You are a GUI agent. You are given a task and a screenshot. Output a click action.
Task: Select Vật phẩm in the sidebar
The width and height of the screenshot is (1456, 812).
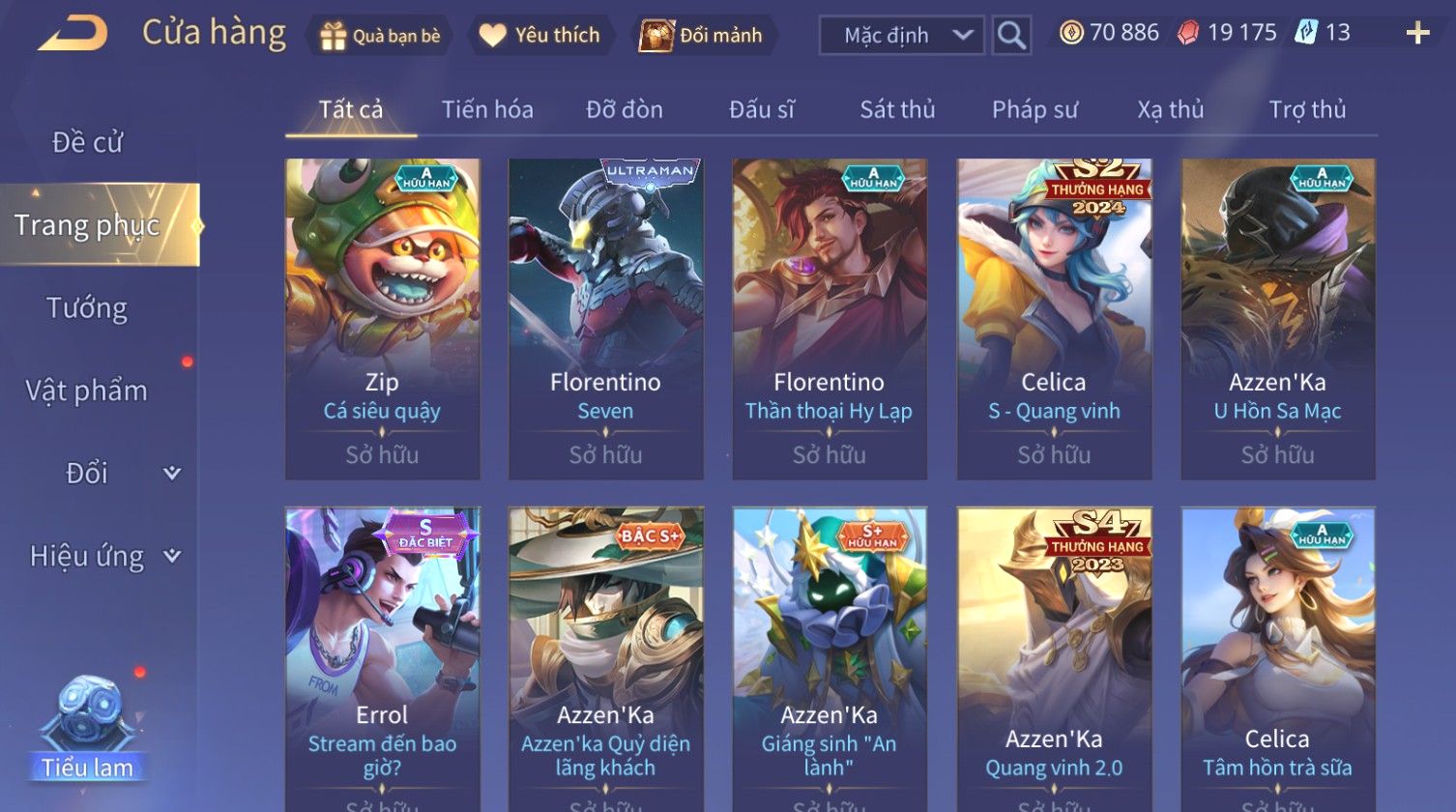pos(87,391)
